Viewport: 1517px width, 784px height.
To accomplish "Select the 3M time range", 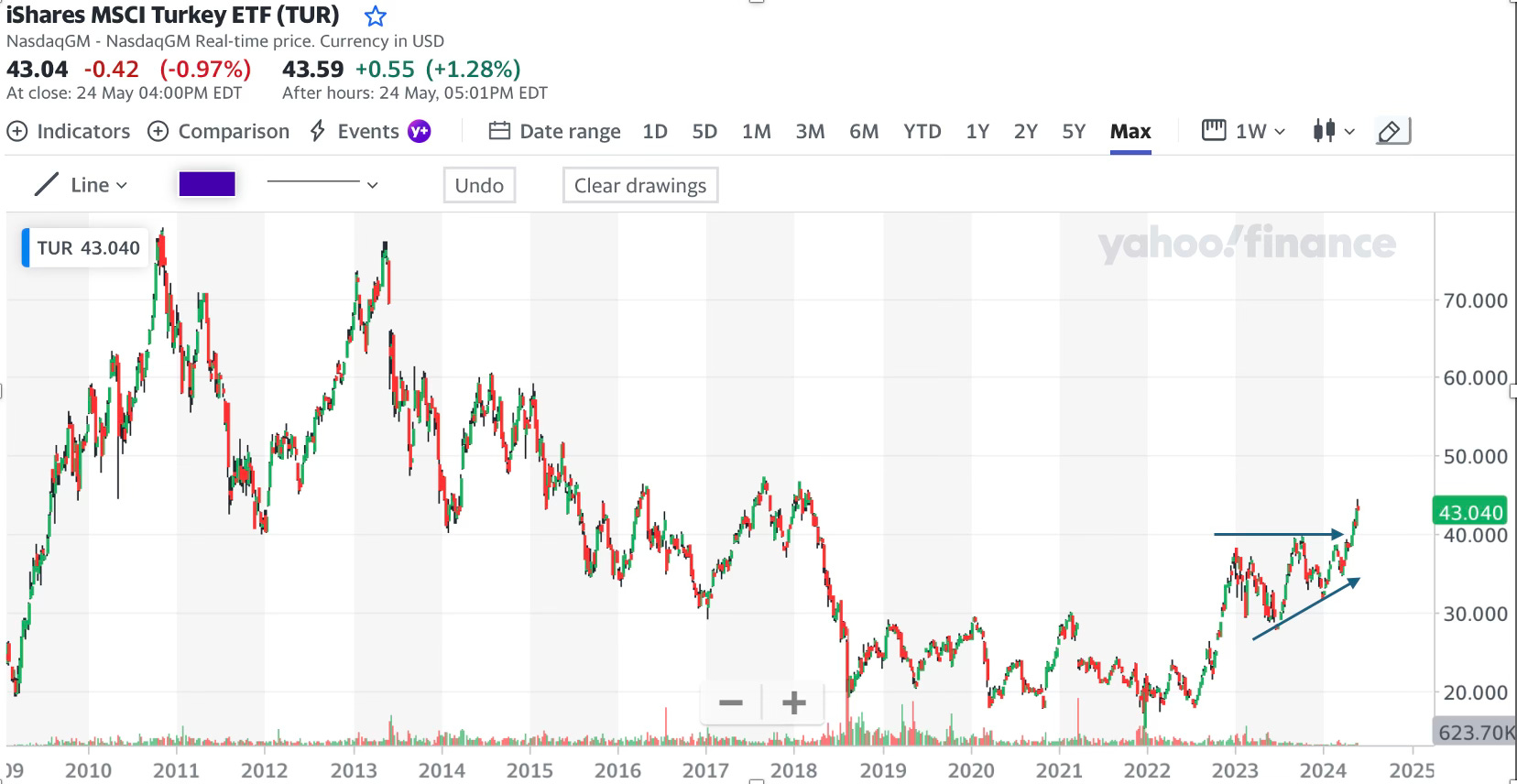I will pyautogui.click(x=810, y=131).
